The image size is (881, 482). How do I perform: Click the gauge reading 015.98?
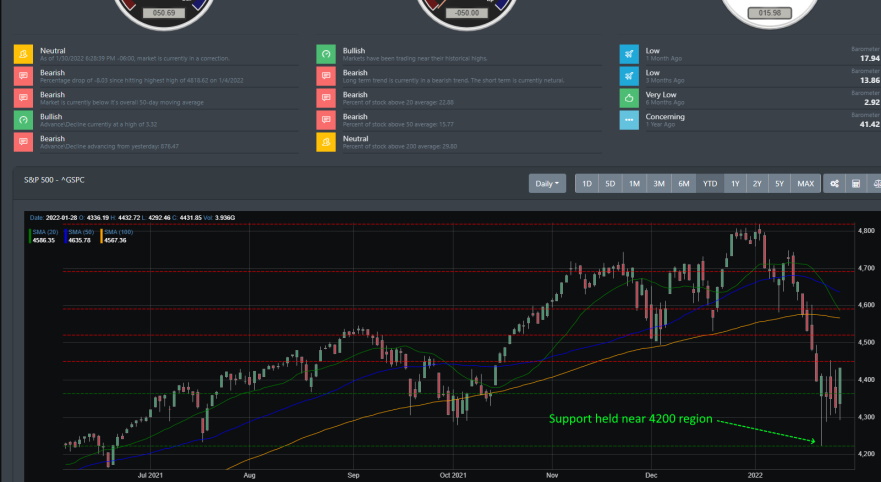coord(769,12)
